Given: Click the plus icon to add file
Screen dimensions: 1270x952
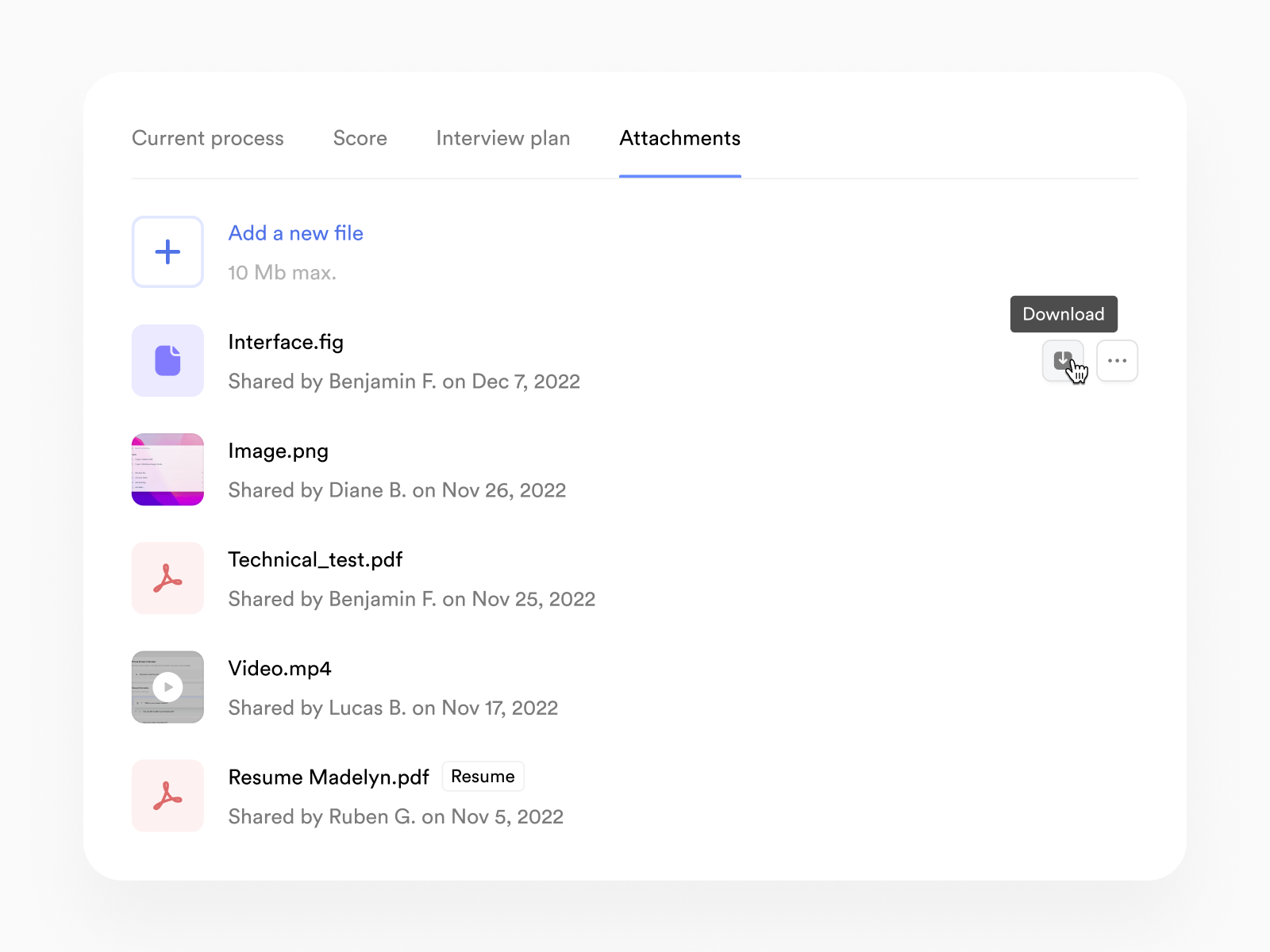Looking at the screenshot, I should [x=167, y=251].
